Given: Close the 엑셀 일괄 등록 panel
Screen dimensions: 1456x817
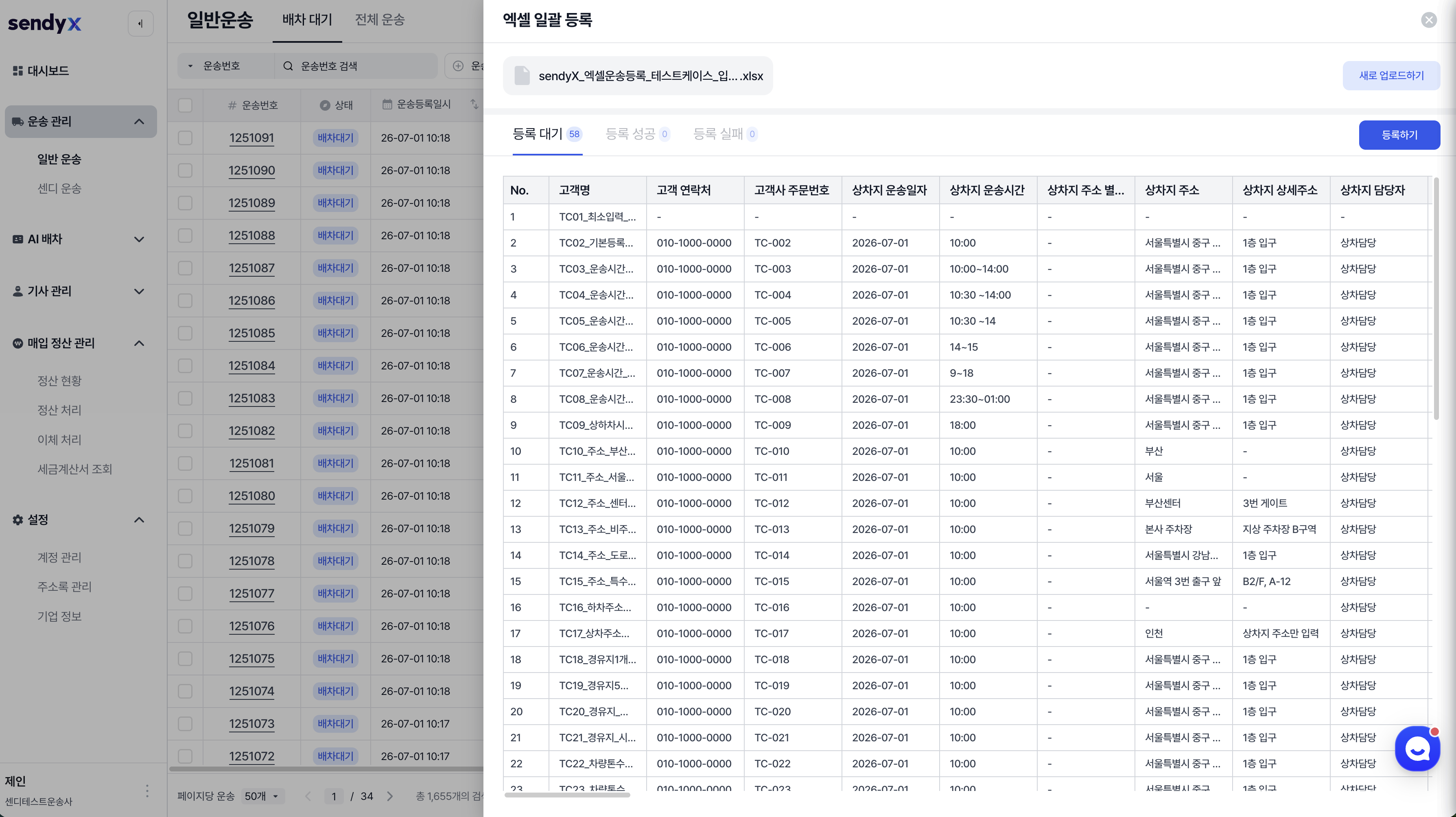Looking at the screenshot, I should [1429, 20].
